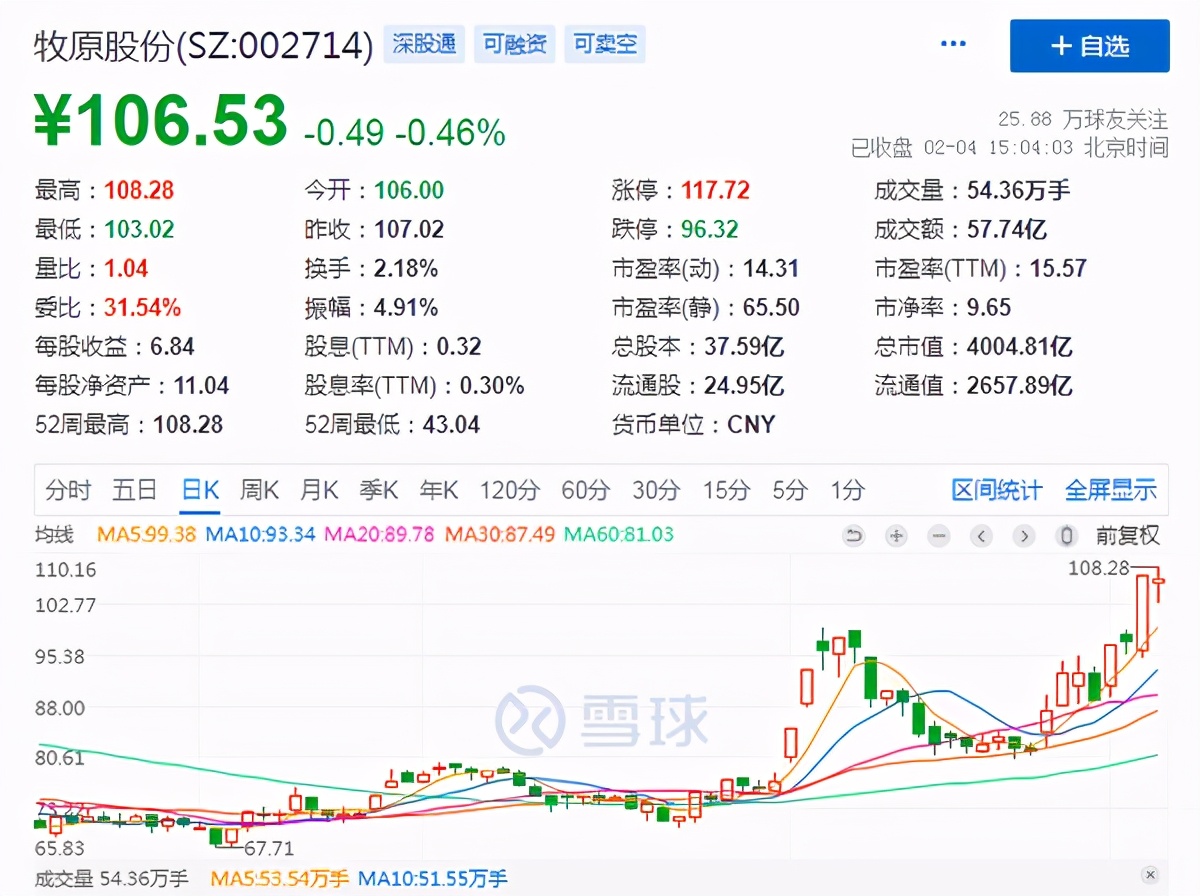Open the 年K yearly candlestick view
Screen dimensions: 1200x896
pos(438,490)
